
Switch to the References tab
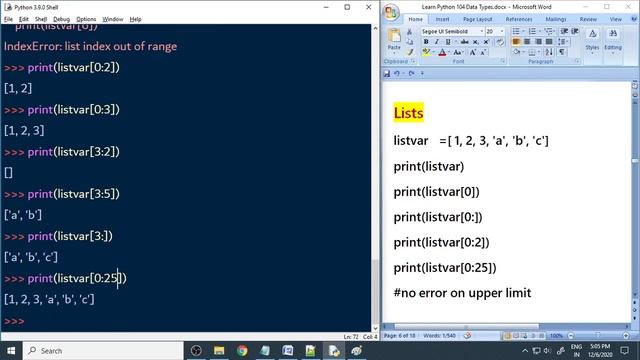tap(519, 19)
